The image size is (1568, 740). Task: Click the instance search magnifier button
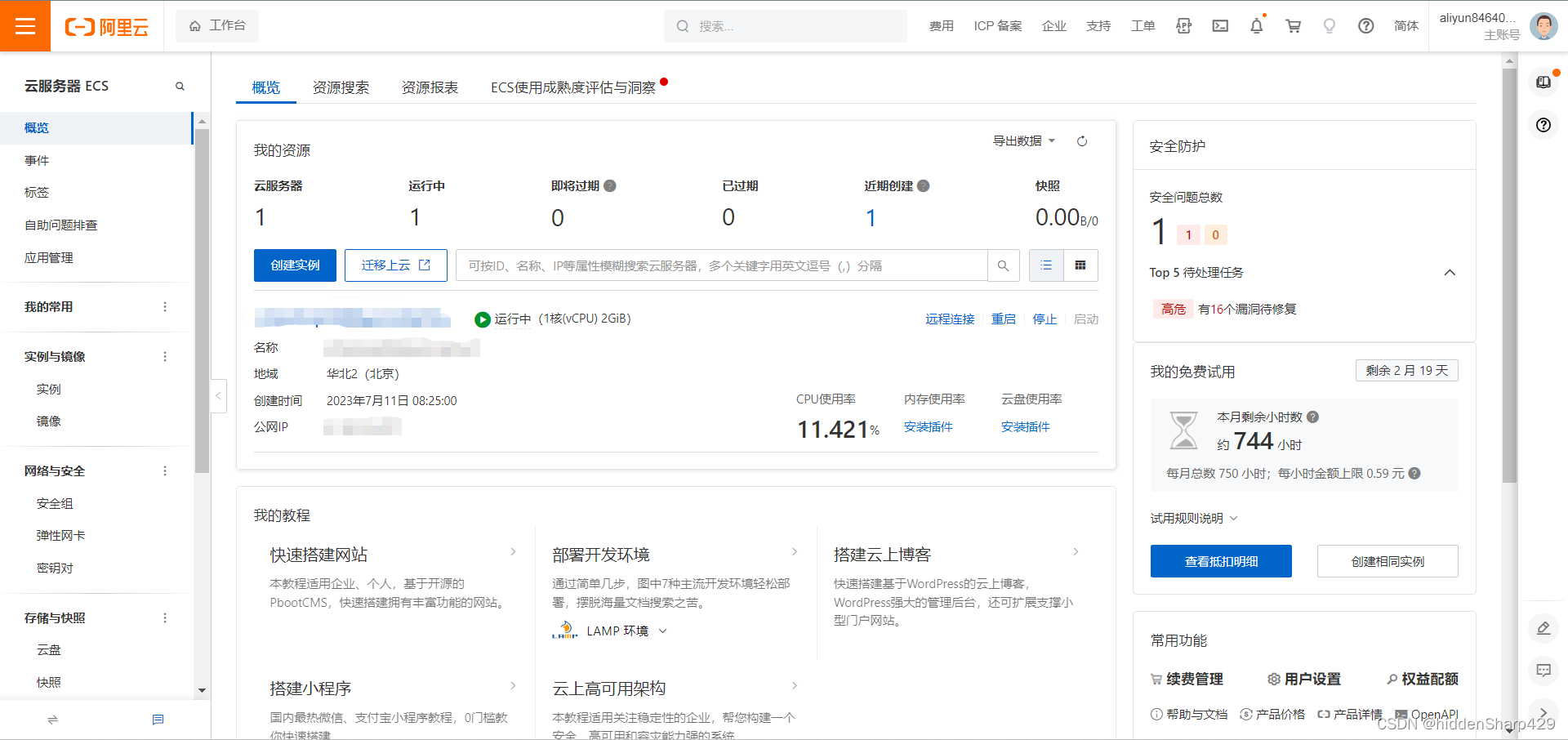coord(1003,265)
